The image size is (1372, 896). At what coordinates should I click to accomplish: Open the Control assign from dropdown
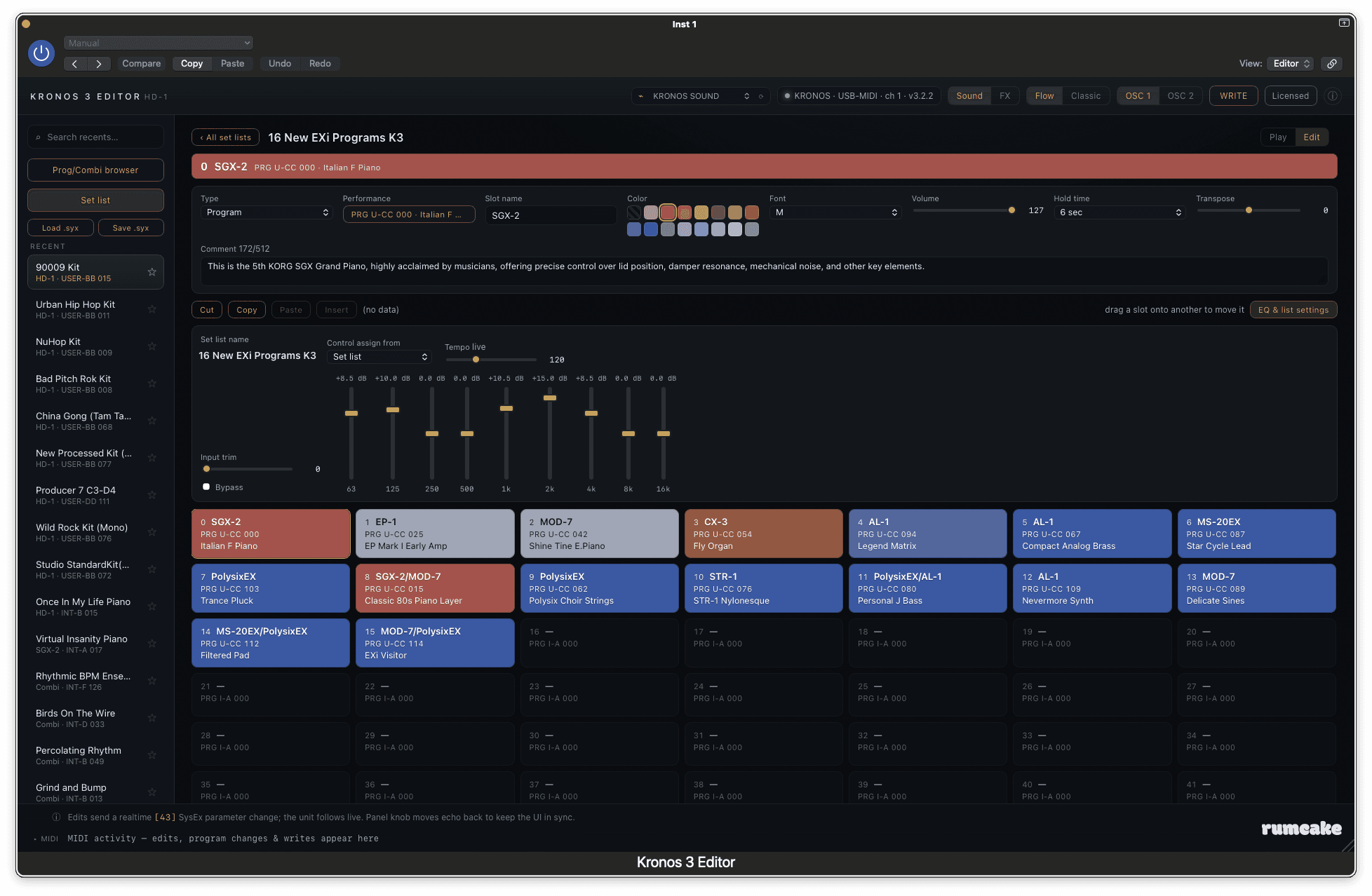379,357
